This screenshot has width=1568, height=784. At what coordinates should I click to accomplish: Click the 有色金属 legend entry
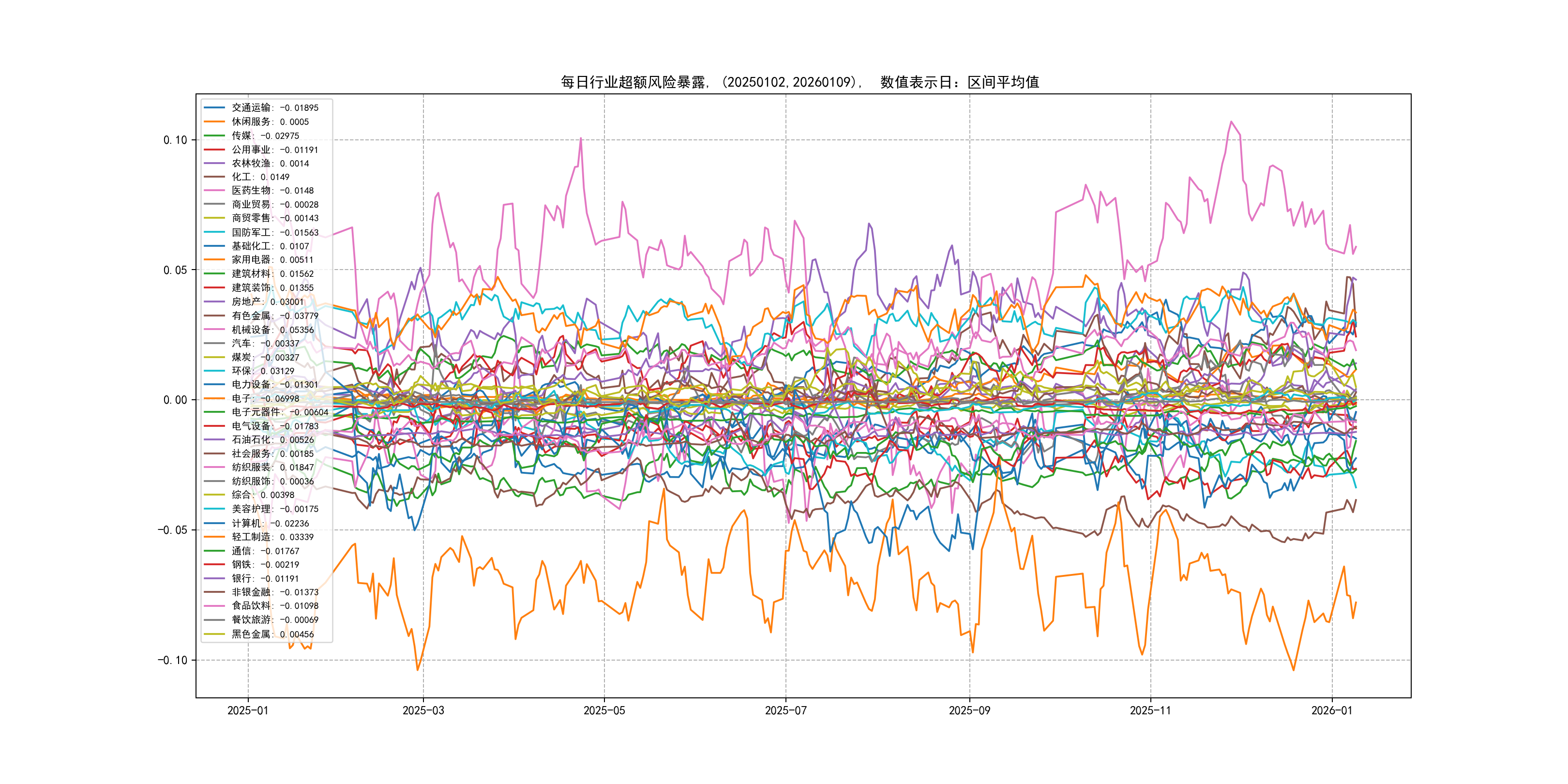[x=274, y=316]
